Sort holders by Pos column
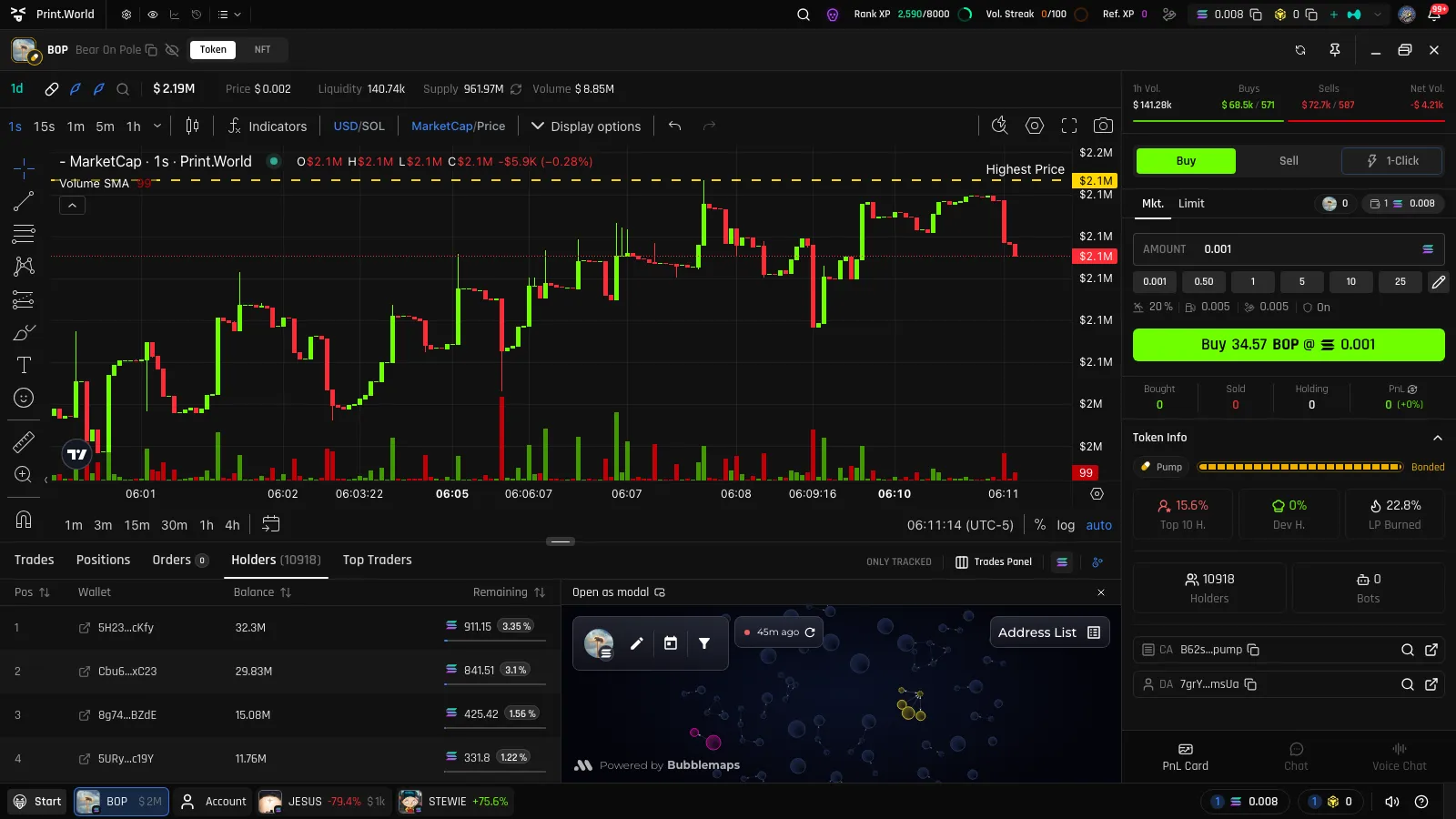 (x=32, y=592)
